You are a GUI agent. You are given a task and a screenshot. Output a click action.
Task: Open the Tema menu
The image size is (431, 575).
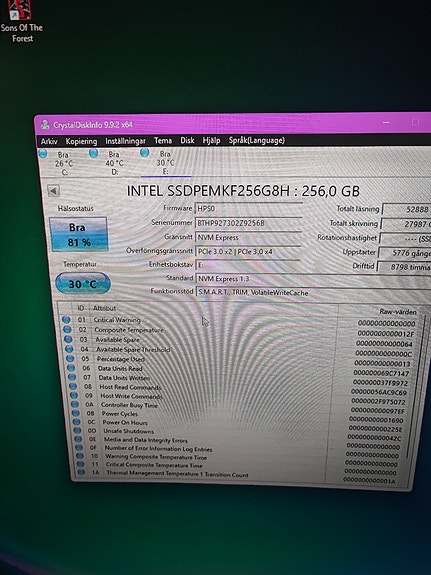coord(163,140)
